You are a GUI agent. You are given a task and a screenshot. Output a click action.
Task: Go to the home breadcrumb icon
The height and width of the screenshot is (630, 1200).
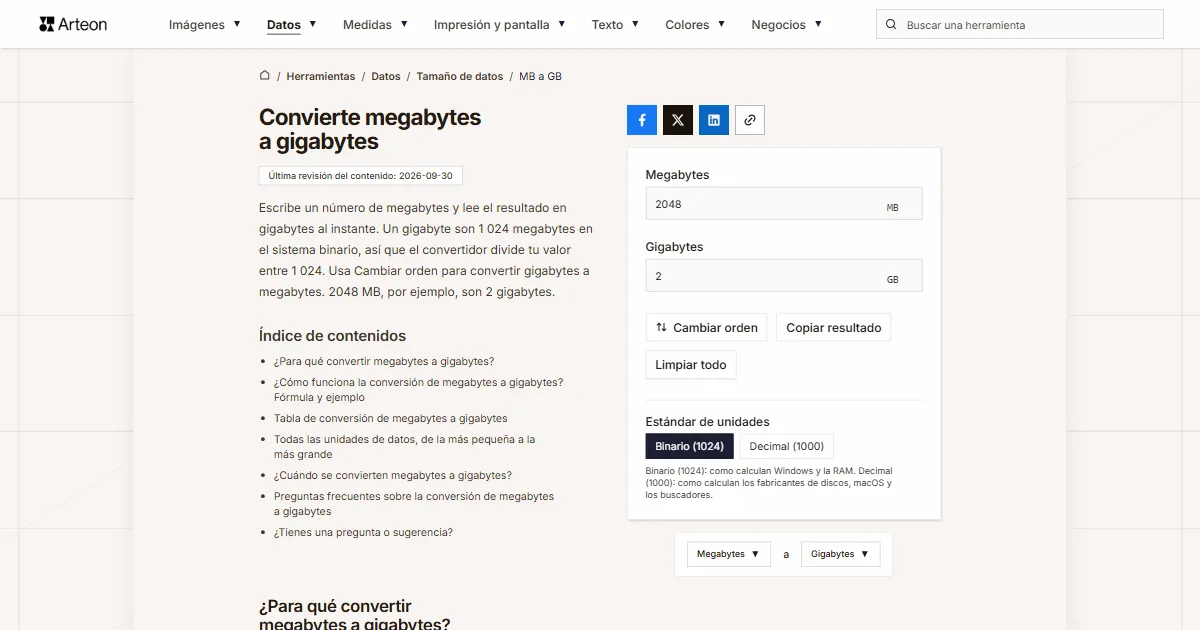(265, 76)
